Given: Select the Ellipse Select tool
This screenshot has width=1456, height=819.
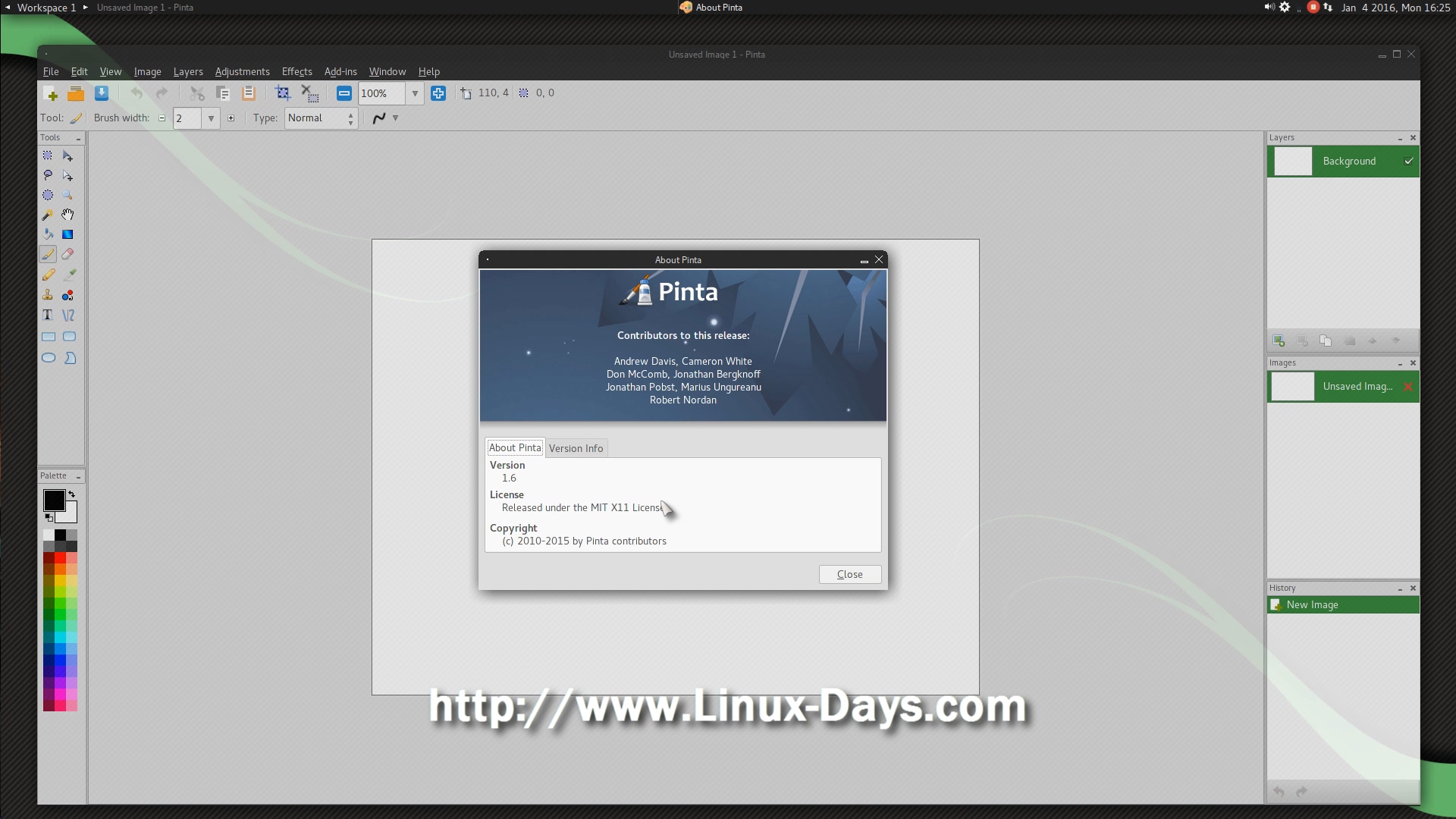Looking at the screenshot, I should click(48, 195).
